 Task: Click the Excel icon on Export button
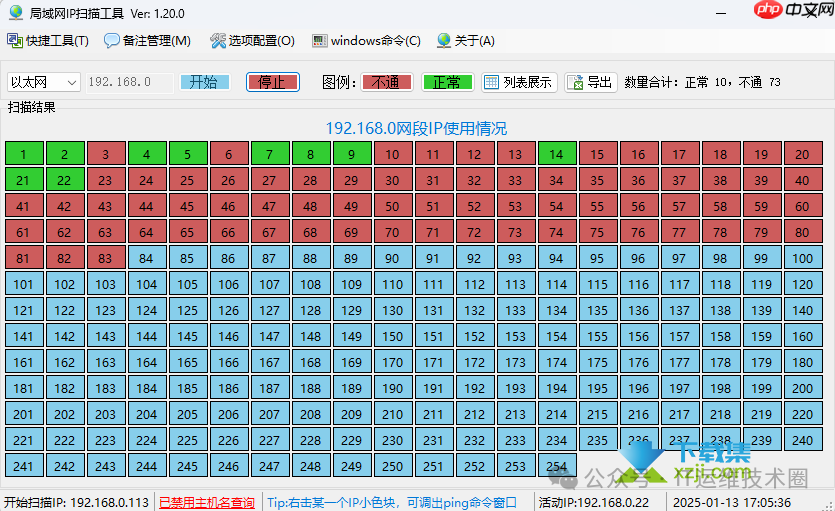(x=576, y=82)
